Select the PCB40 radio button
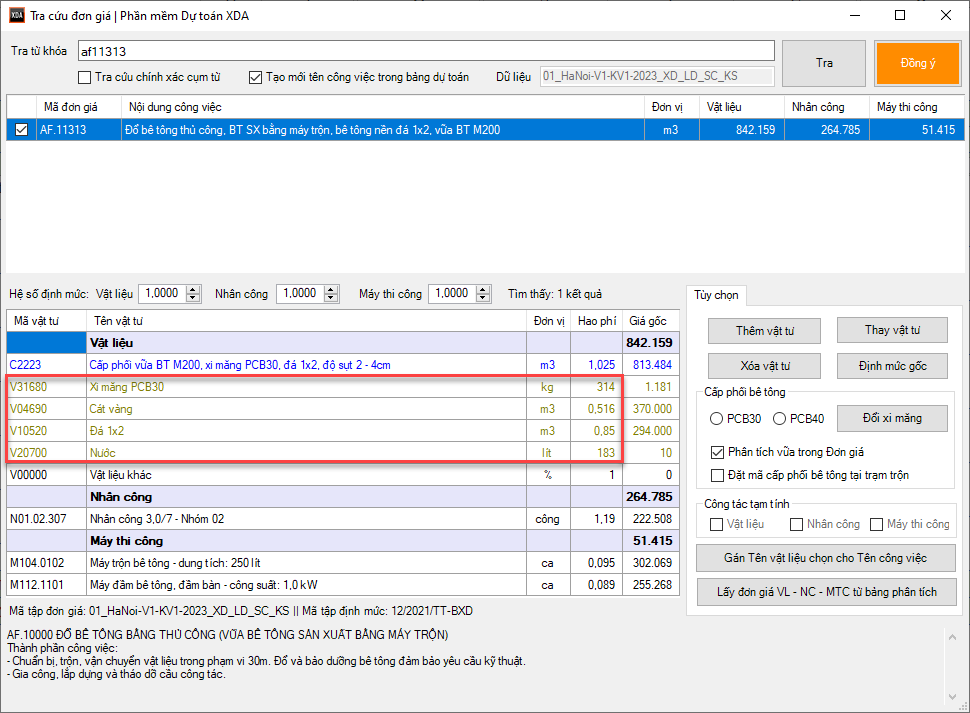Image resolution: width=970 pixels, height=713 pixels. click(779, 419)
